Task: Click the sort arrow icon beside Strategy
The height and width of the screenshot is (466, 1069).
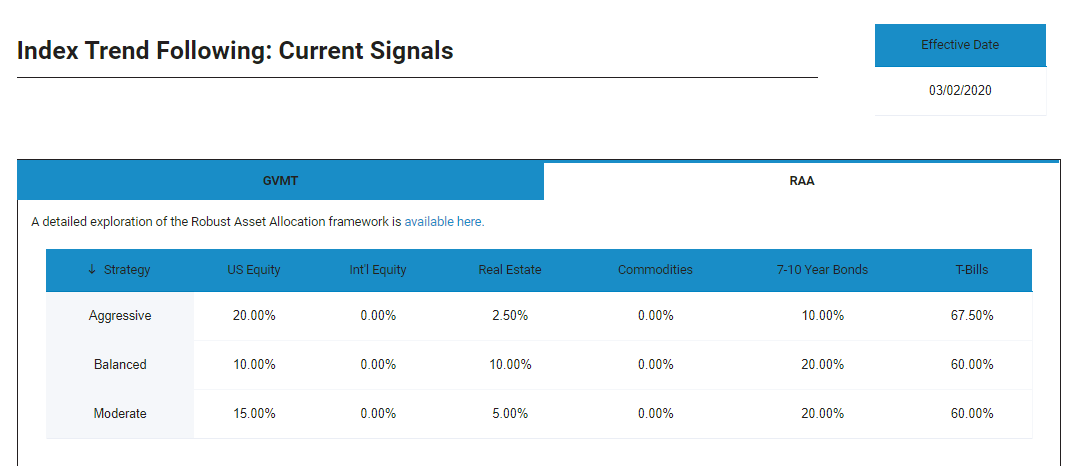Action: point(92,270)
